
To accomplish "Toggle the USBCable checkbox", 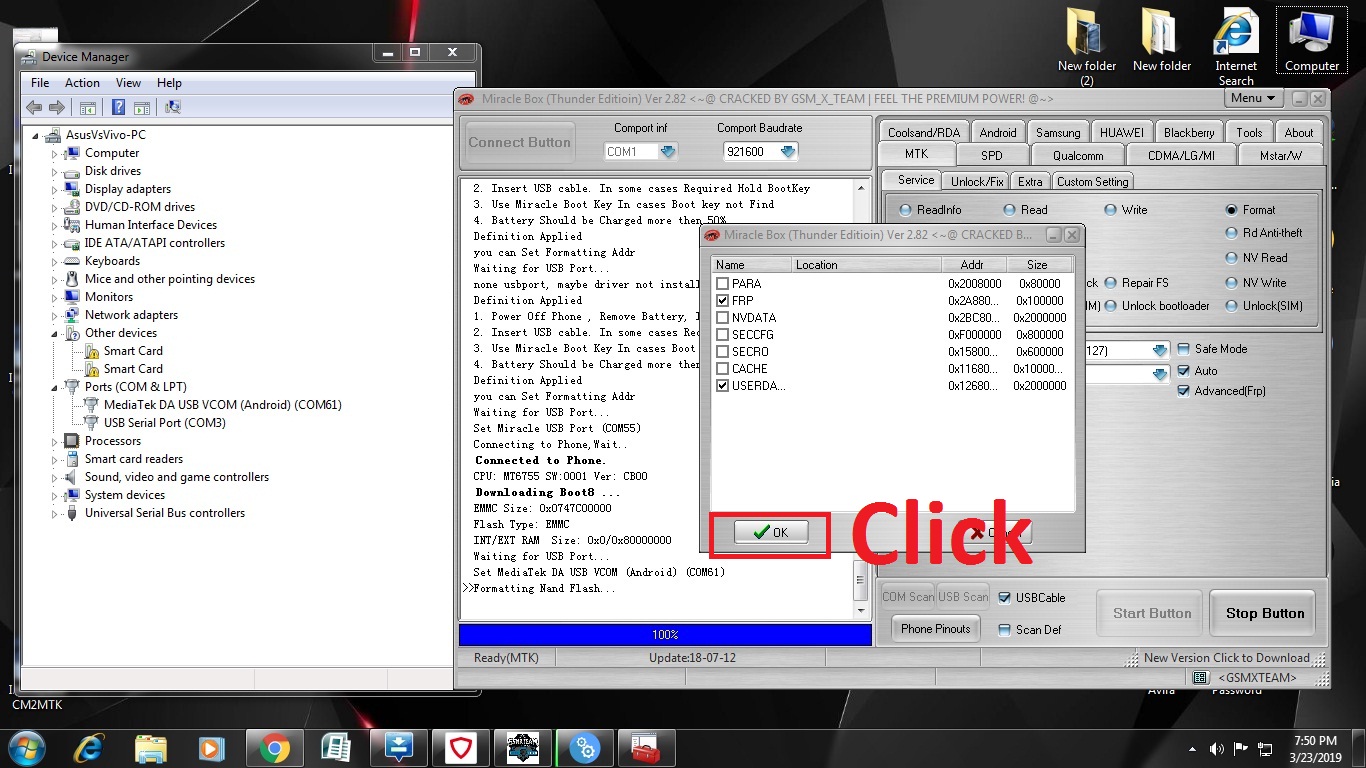I will coord(1005,598).
